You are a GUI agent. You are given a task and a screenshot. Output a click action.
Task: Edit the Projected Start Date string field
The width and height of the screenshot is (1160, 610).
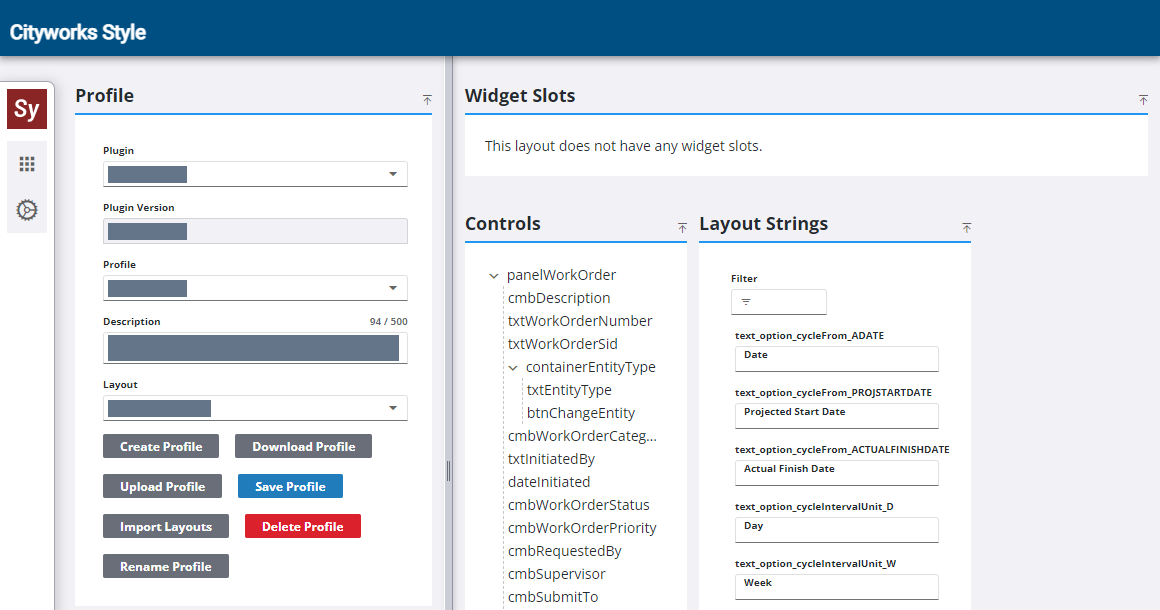tap(837, 416)
